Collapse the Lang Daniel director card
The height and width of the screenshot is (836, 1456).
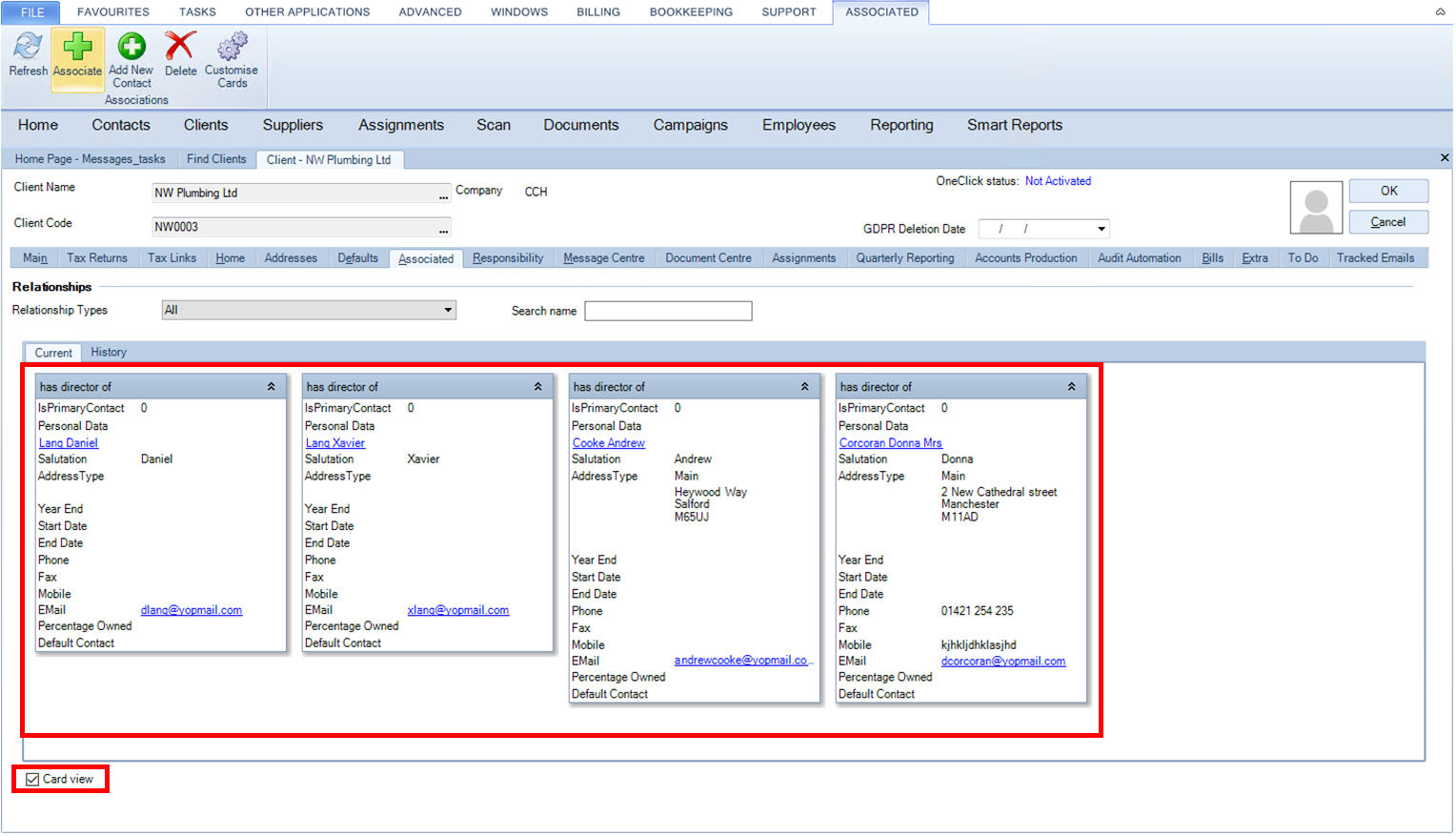(272, 387)
